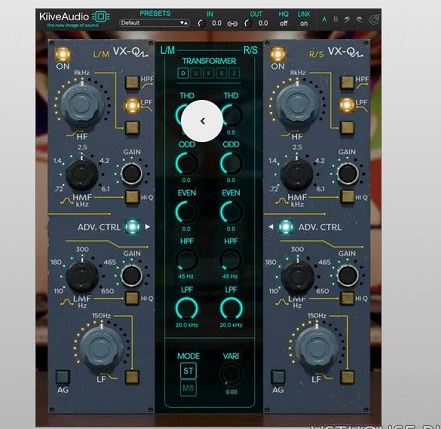Toggle the LF shelf button on L/M module
The width and height of the screenshot is (441, 429).
[x=132, y=377]
